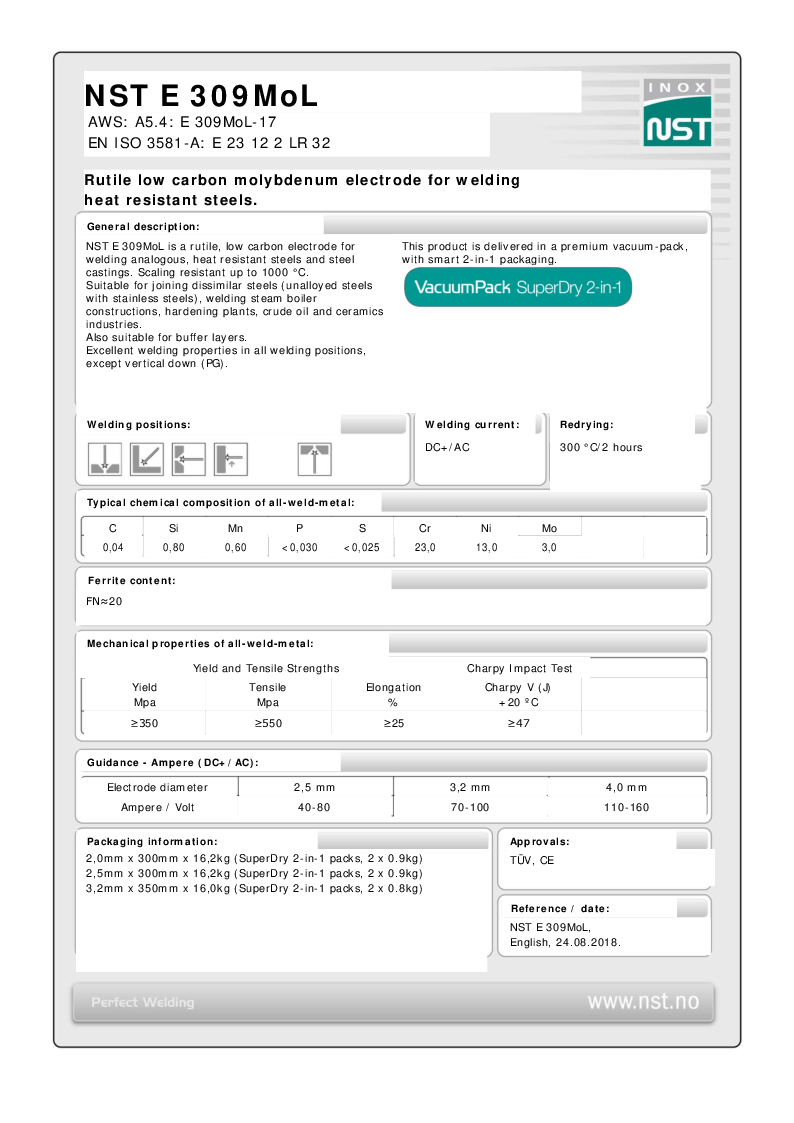This screenshot has height=1123, width=794.
Task: Select the FN≈20 ferrite value
Action: point(104,601)
